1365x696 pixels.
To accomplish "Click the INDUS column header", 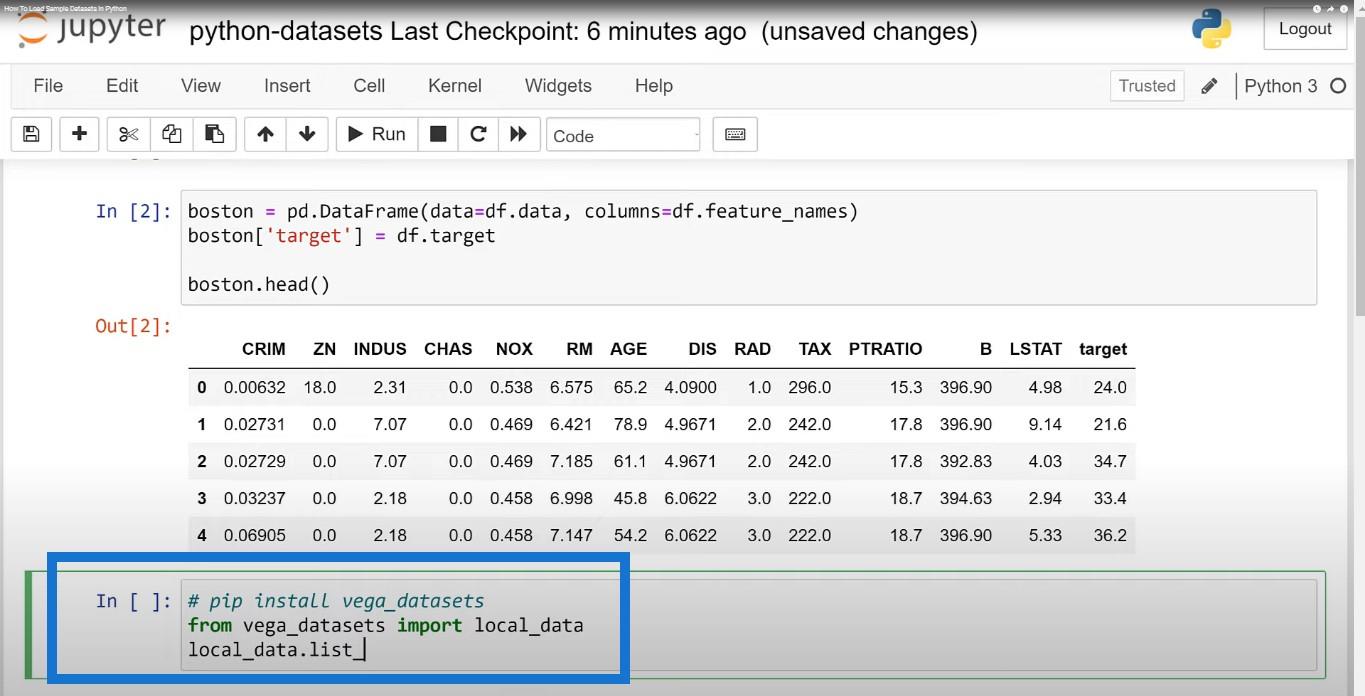I will pos(380,349).
